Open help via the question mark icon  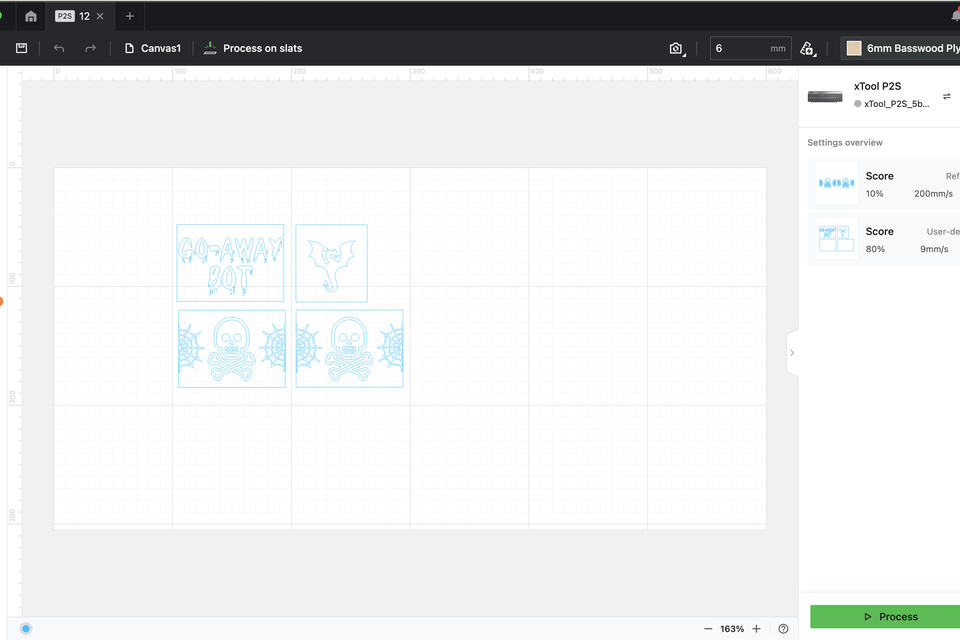click(x=783, y=629)
